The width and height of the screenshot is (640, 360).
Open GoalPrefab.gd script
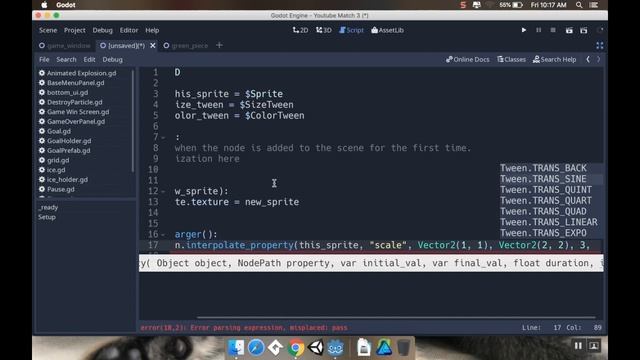pos(64,151)
